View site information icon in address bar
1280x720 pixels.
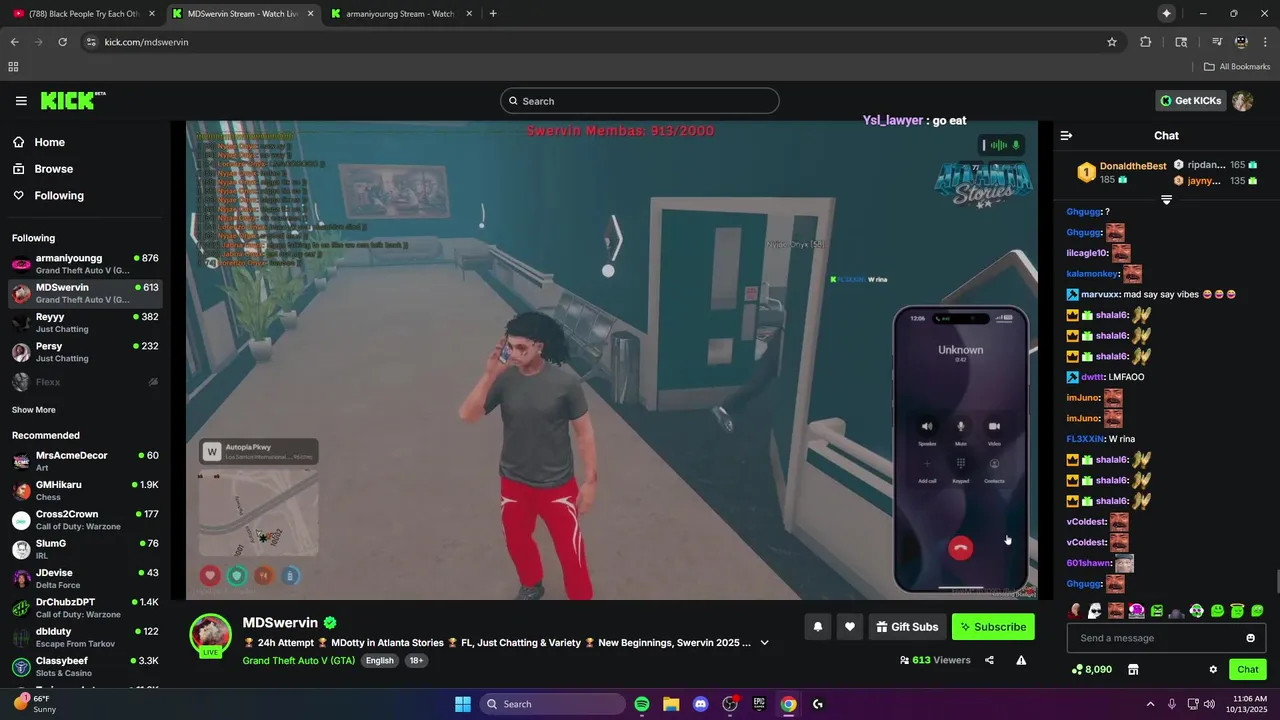pyautogui.click(x=91, y=42)
